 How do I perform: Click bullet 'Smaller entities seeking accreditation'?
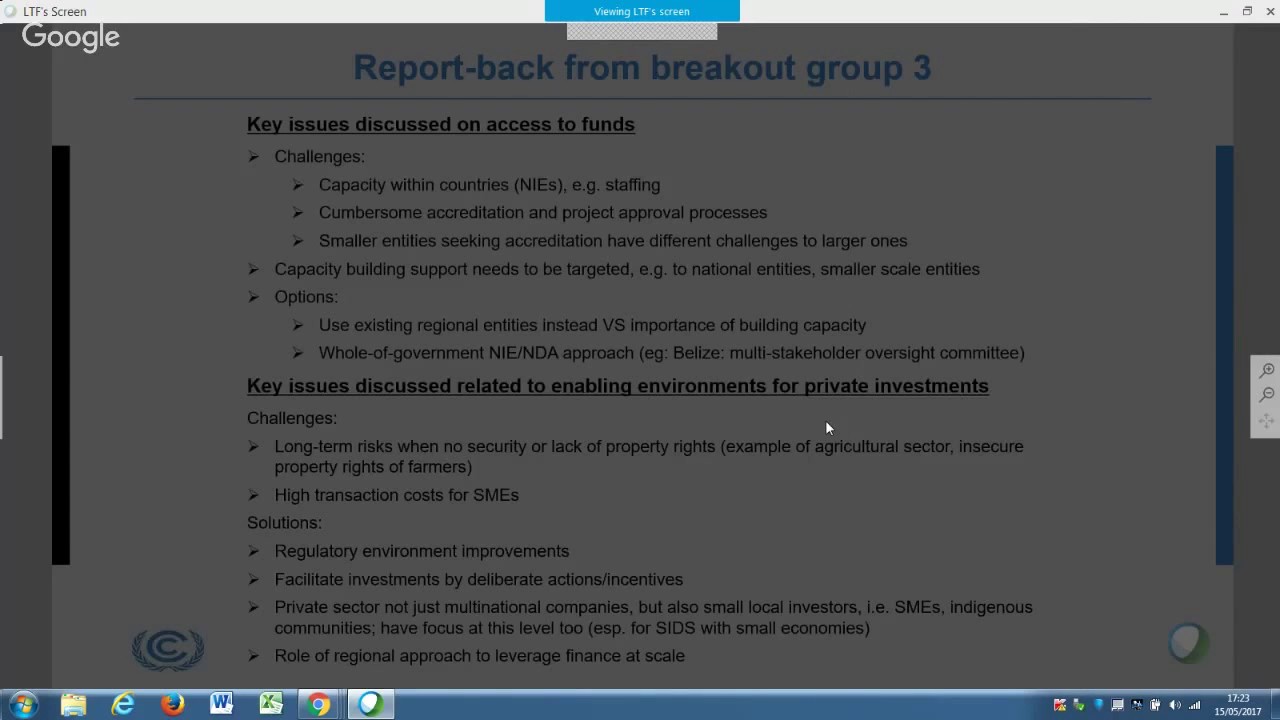click(613, 241)
